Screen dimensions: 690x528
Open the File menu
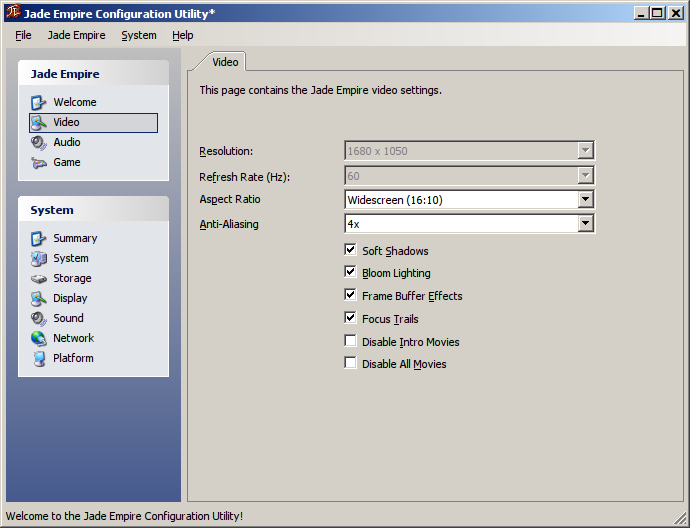pyautogui.click(x=23, y=35)
